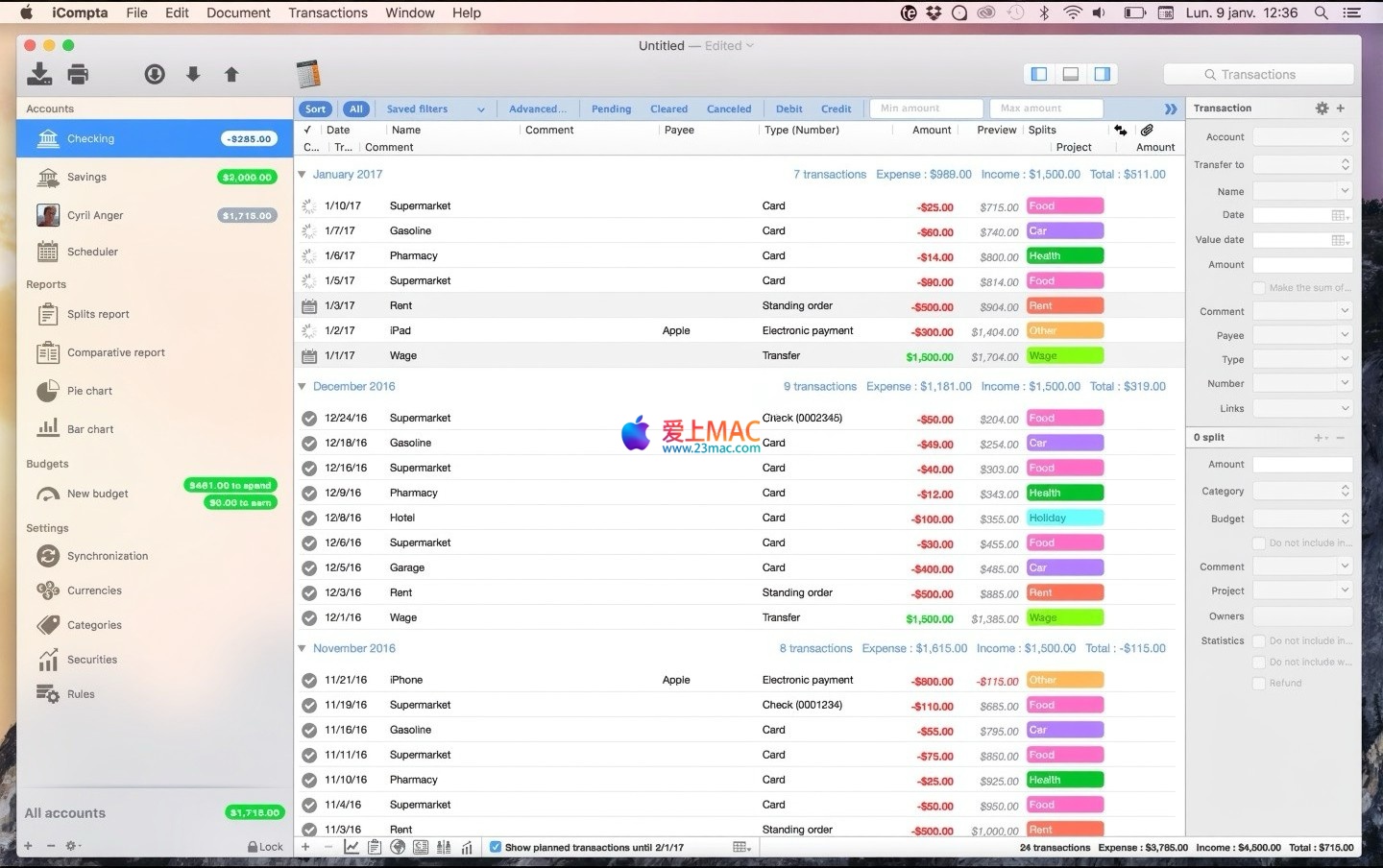Open the Document menu
The image size is (1383, 868).
[x=238, y=12]
